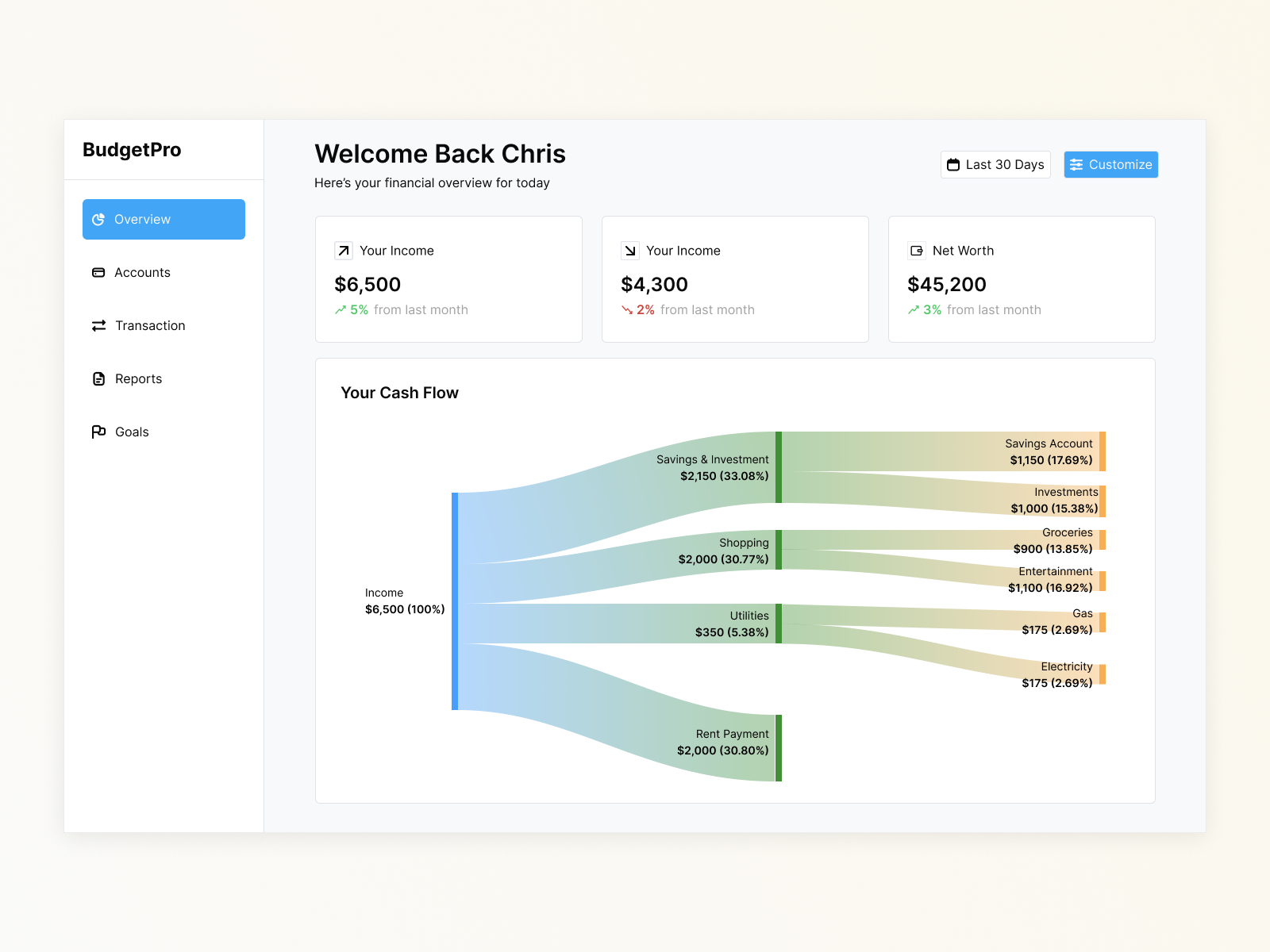This screenshot has width=1270, height=952.
Task: Click the sliders icon in Customize button
Action: point(1076,165)
